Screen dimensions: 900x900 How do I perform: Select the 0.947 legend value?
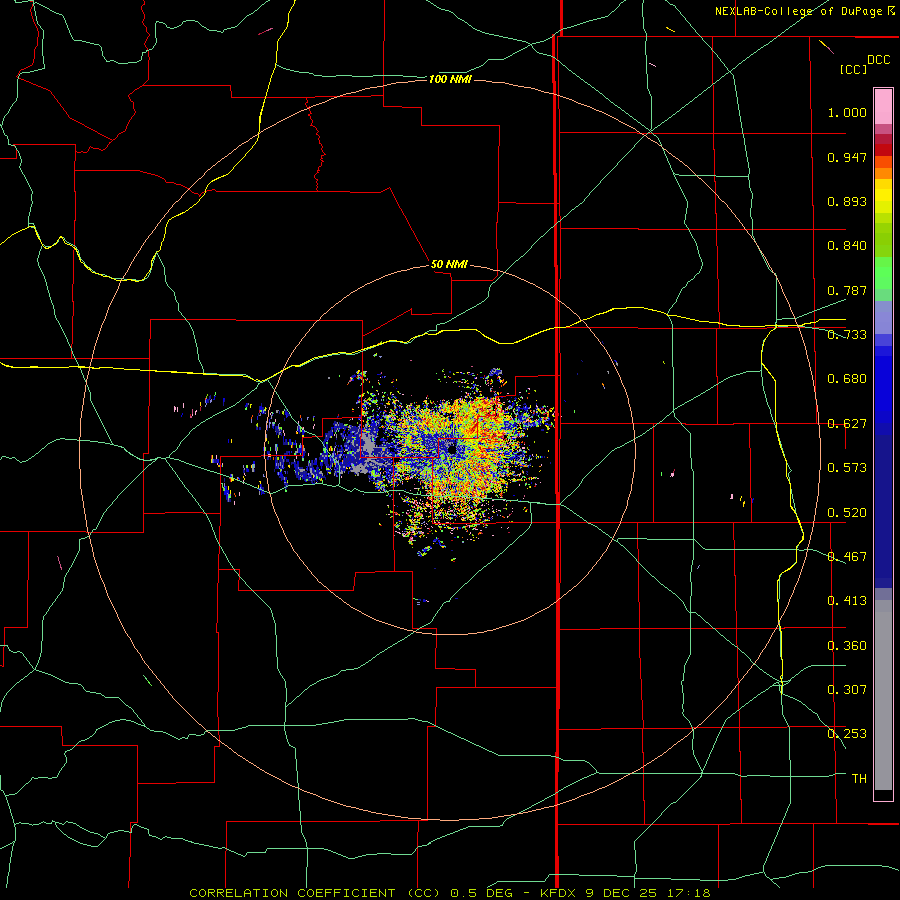(847, 157)
